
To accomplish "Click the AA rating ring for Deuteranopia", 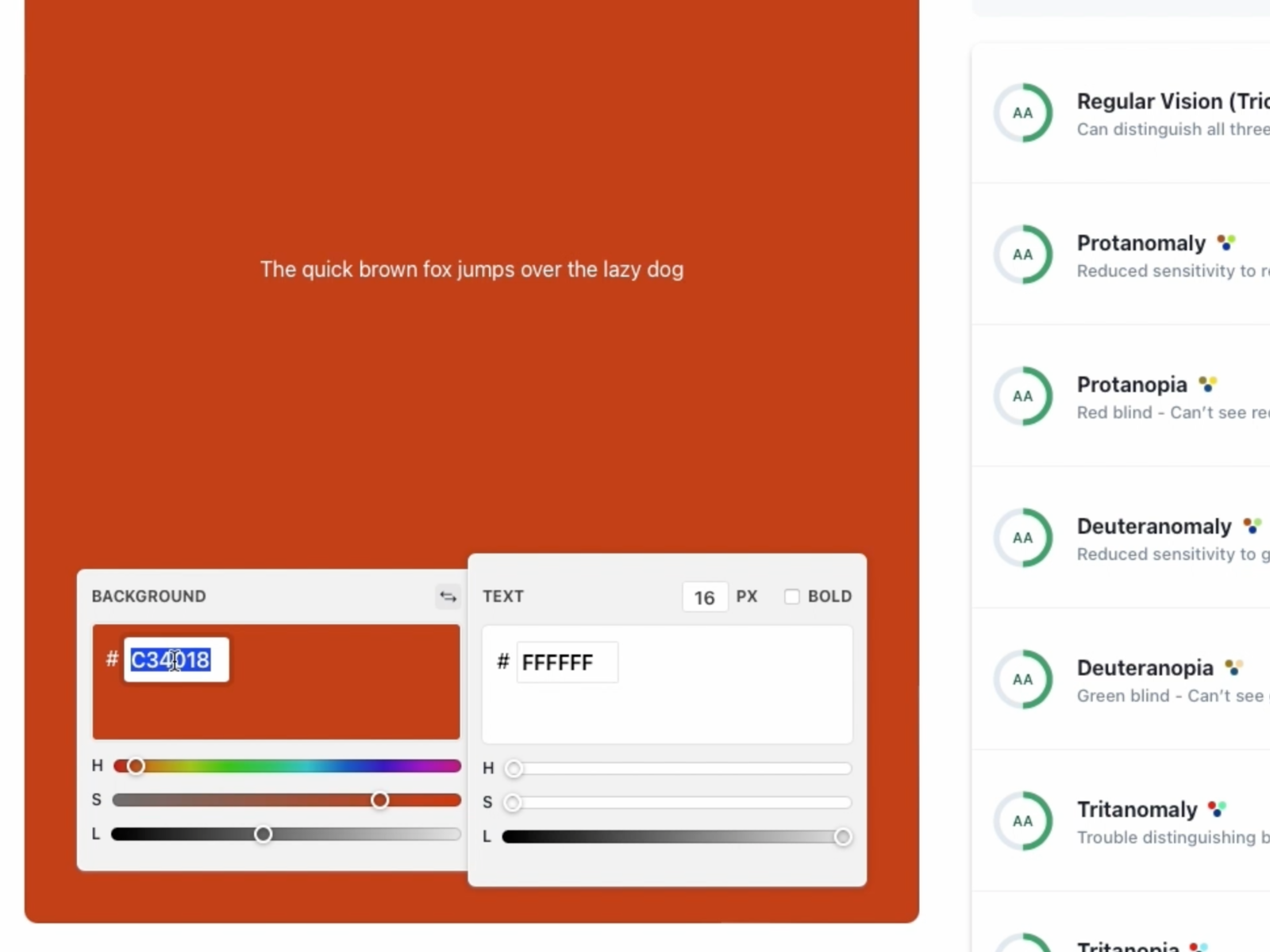I will [x=1023, y=679].
